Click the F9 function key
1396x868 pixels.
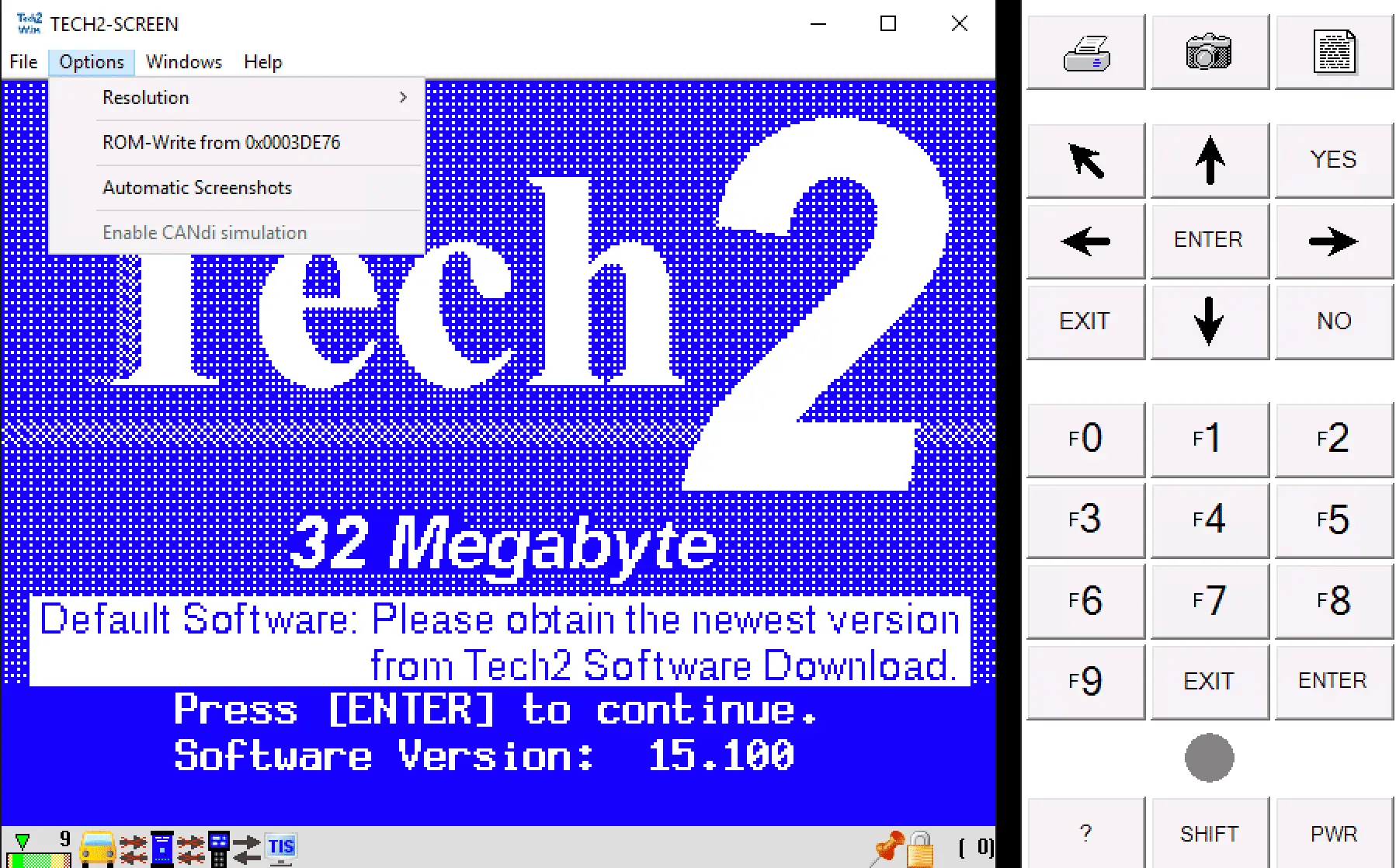[x=1085, y=682]
